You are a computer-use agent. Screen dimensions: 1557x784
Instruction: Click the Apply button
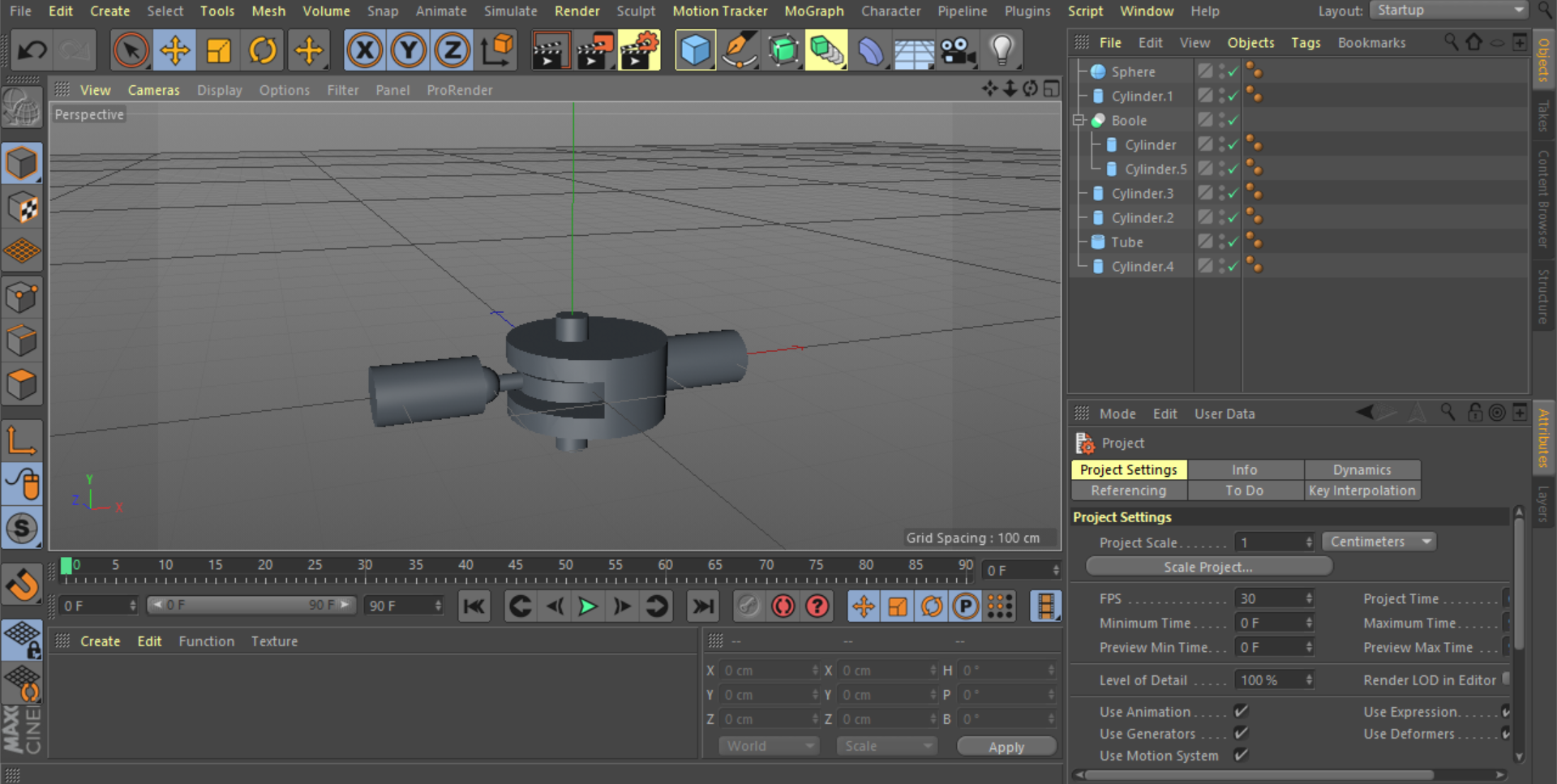(x=1006, y=747)
